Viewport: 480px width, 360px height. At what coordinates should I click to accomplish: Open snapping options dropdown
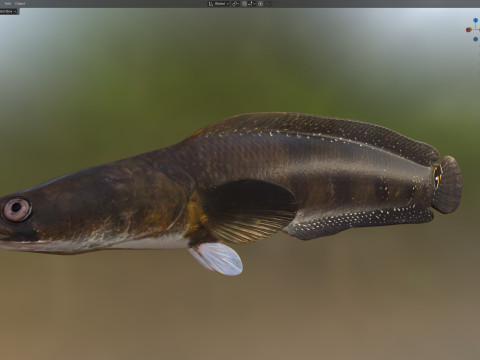(x=252, y=4)
